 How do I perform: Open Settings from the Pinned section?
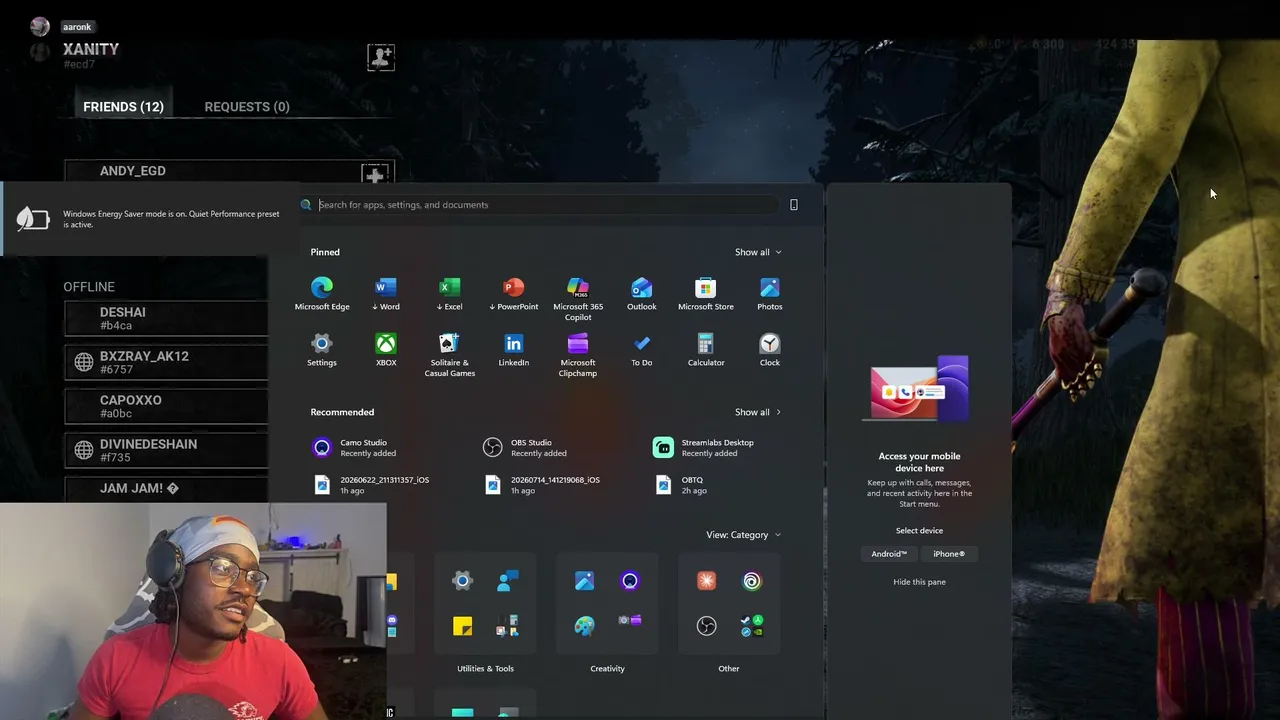(x=322, y=350)
